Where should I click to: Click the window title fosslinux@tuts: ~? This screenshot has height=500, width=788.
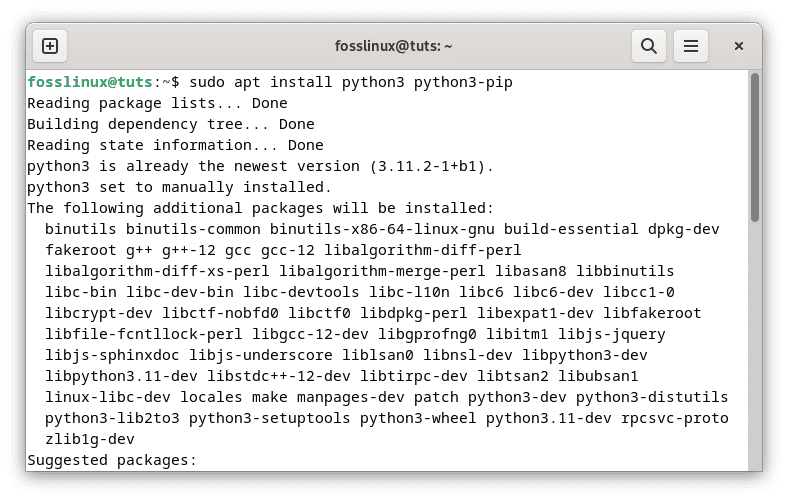click(x=394, y=46)
